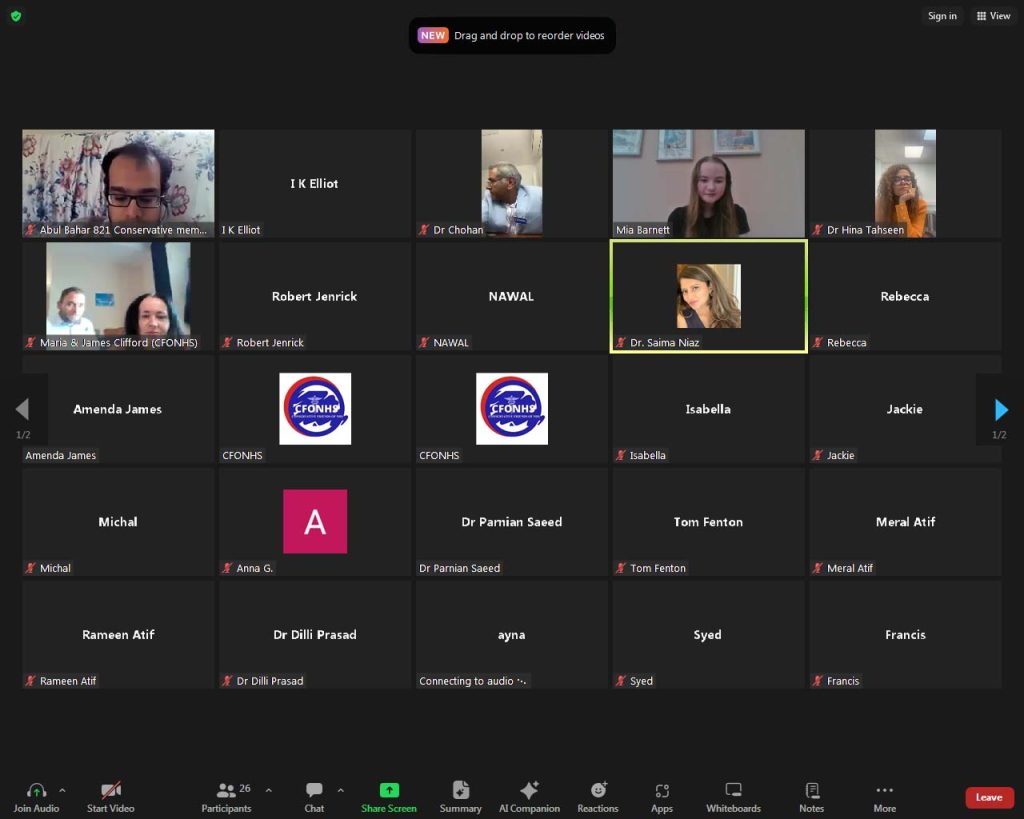Launch AI Companion

(x=529, y=796)
